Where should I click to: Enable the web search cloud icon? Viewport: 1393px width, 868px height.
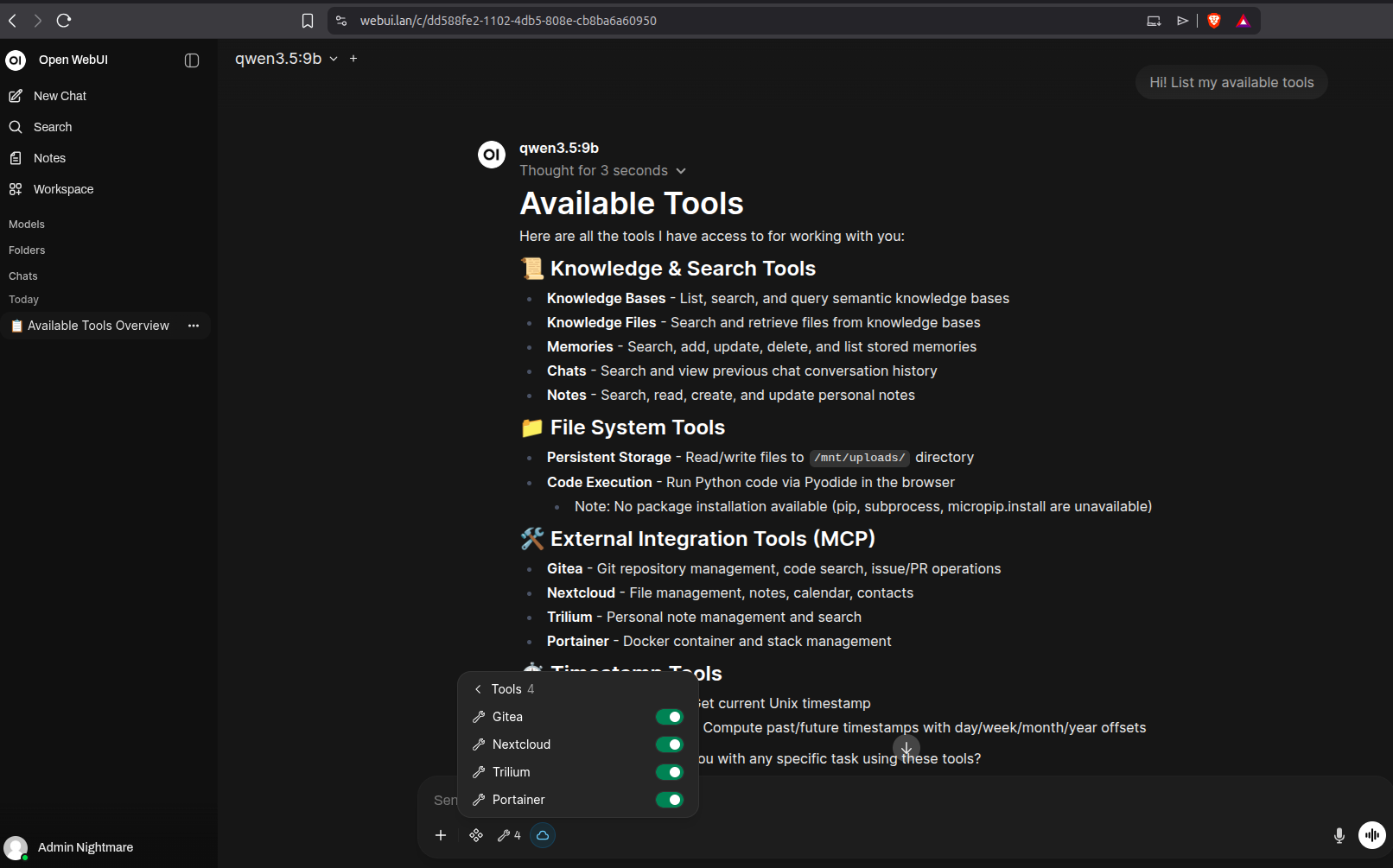point(542,835)
